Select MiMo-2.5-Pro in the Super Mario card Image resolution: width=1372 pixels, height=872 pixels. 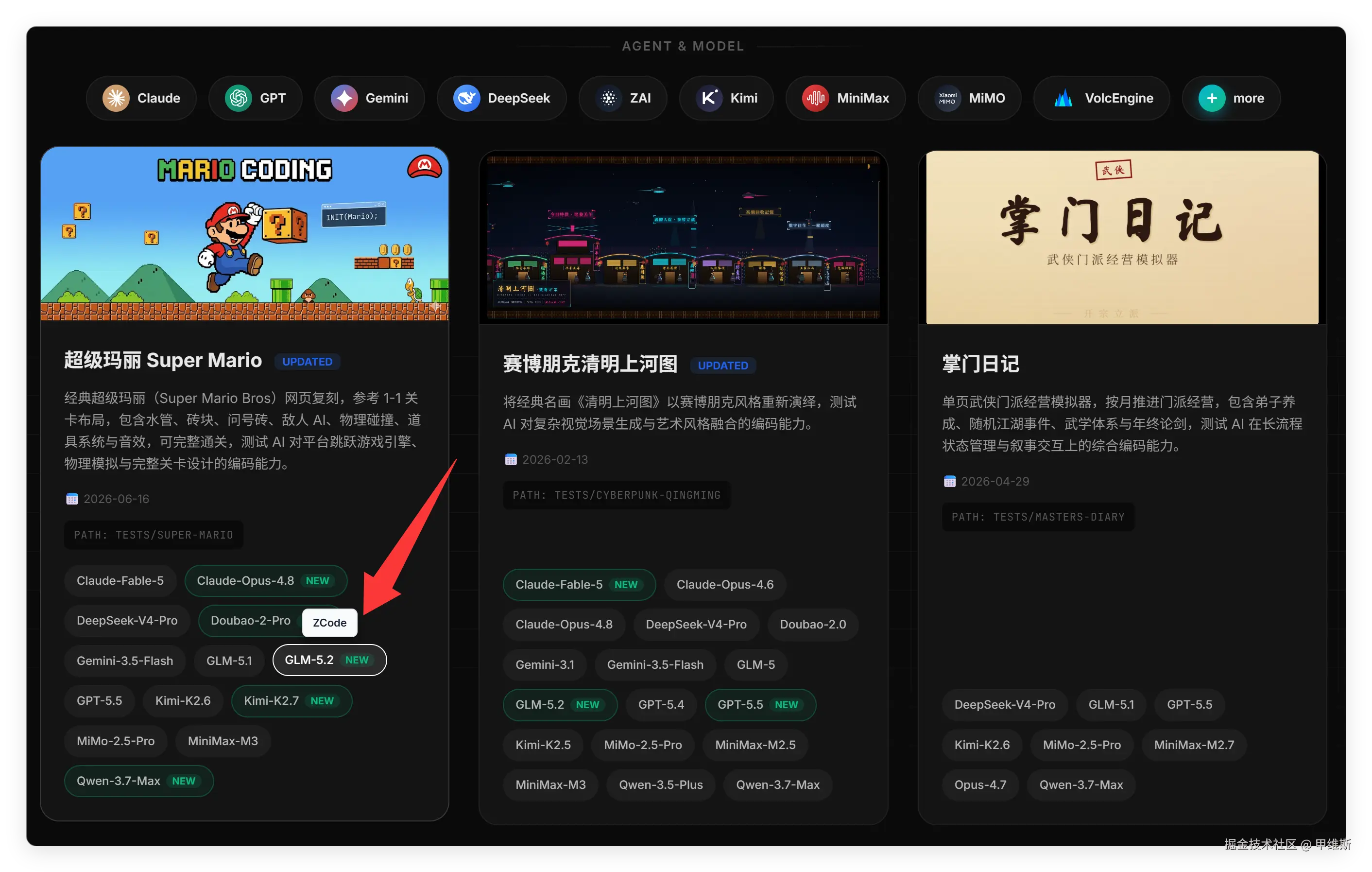[x=116, y=741]
